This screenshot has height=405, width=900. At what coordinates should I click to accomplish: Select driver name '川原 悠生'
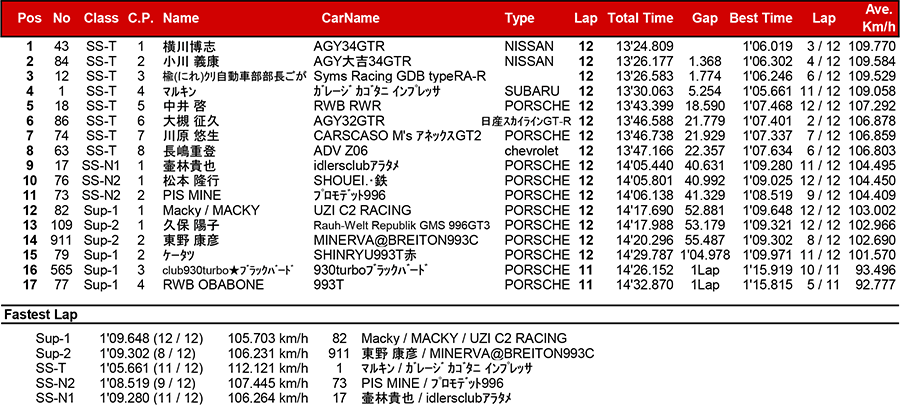(x=191, y=137)
